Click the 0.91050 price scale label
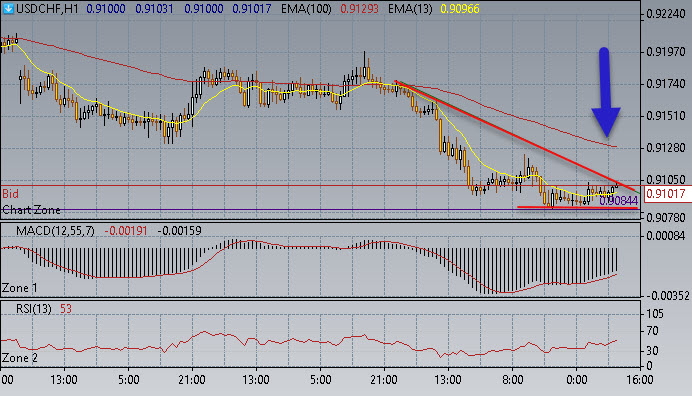 tap(666, 180)
